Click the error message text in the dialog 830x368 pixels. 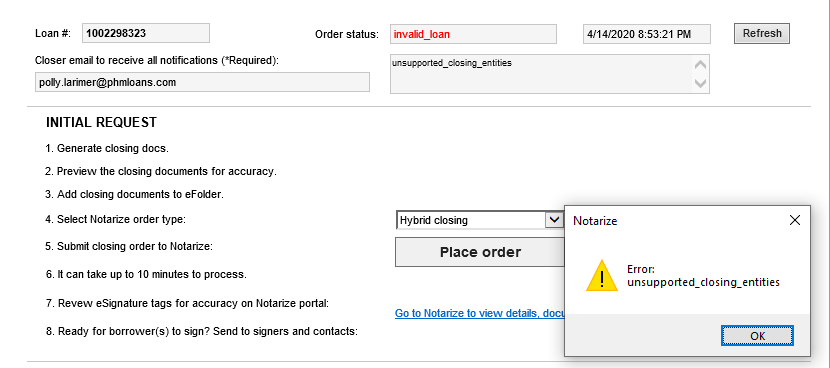click(703, 275)
